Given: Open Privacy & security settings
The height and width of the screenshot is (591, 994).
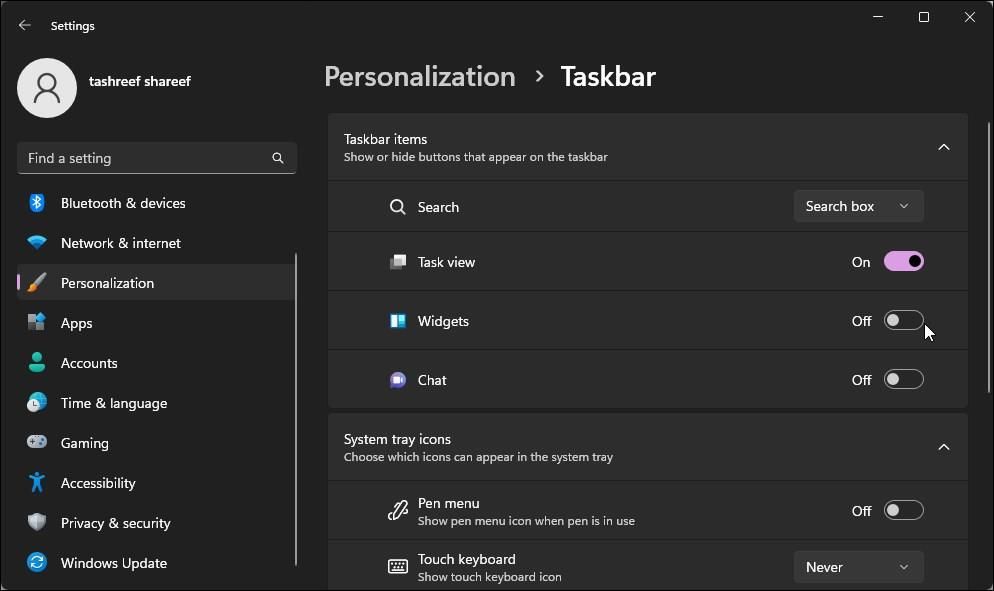Looking at the screenshot, I should pyautogui.click(x=156, y=523).
